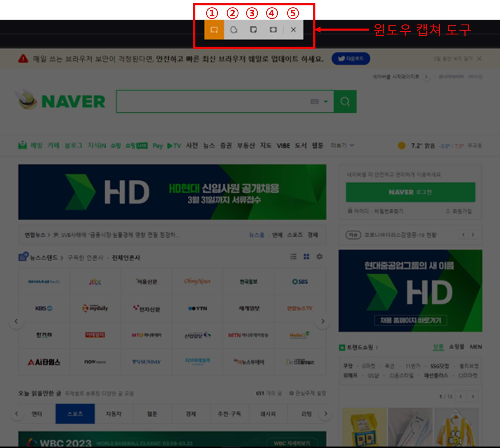Switch to MEN shopping tab

[x=476, y=347]
